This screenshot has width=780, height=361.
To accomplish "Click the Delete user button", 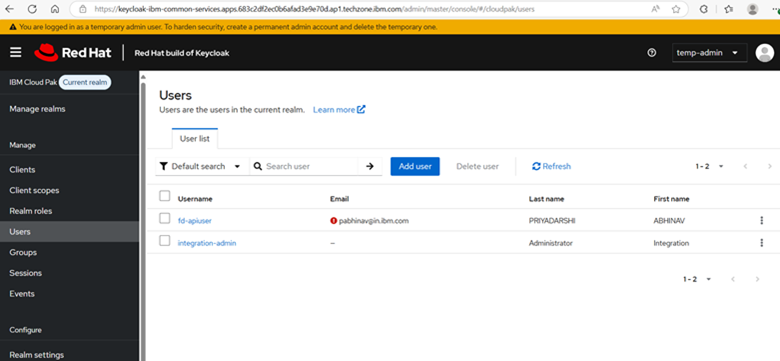I will pyautogui.click(x=478, y=166).
